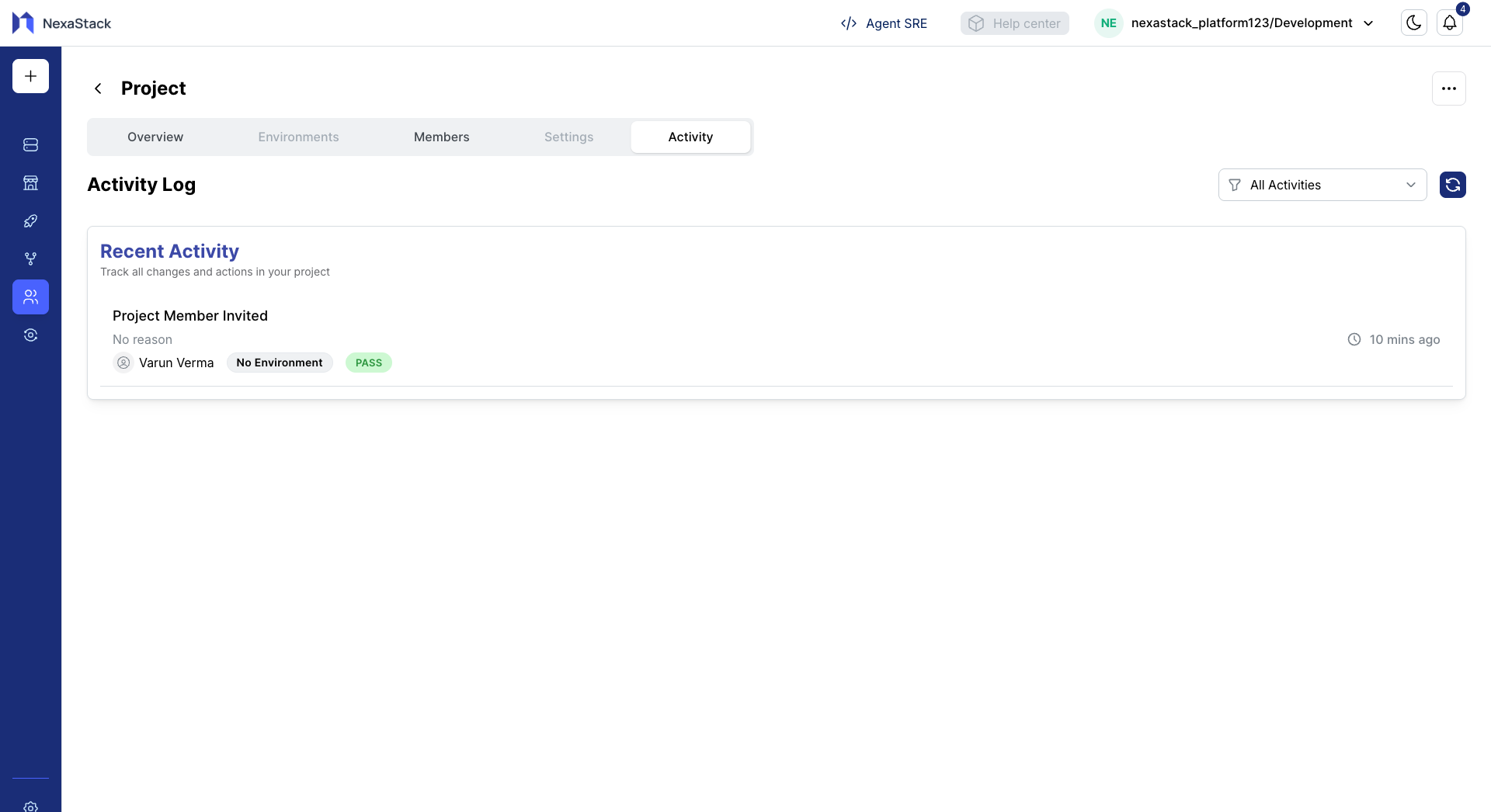The height and width of the screenshot is (812, 1491).
Task: Switch to the Members tab
Action: pos(441,137)
